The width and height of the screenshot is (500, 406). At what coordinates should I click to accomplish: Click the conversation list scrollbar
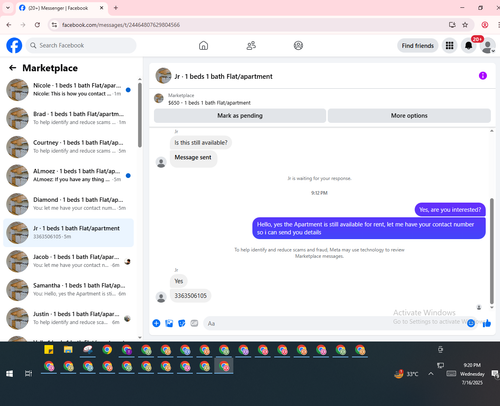(x=140, y=115)
